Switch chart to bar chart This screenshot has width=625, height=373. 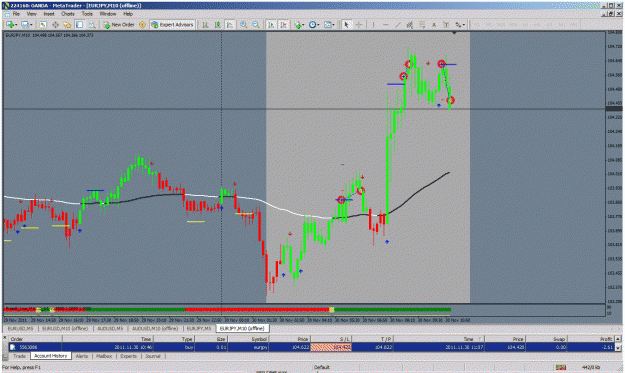click(205, 25)
